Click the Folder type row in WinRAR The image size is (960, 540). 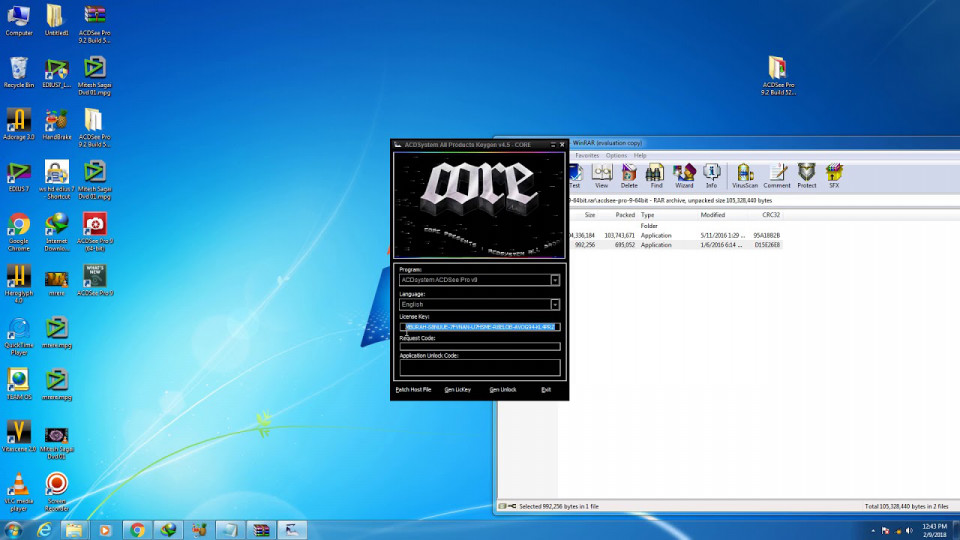675,226
